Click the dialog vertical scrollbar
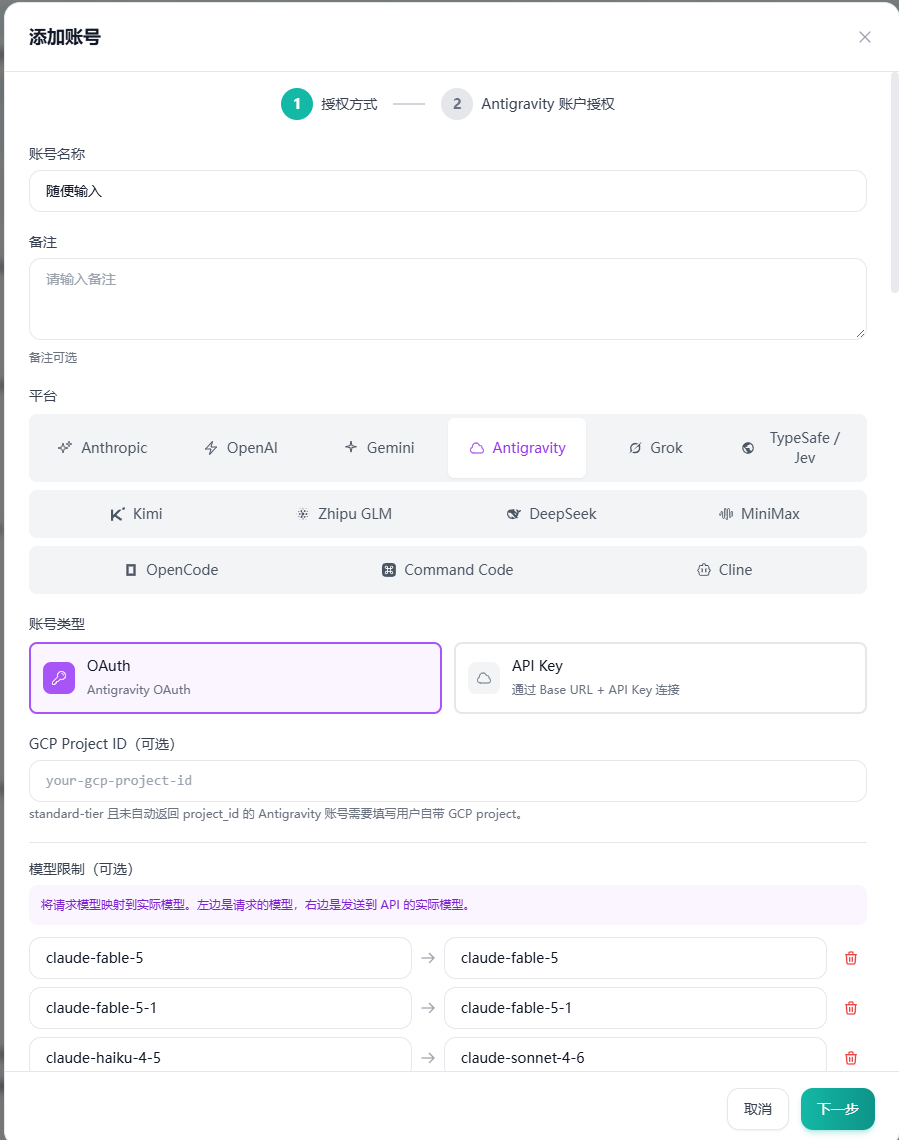Image resolution: width=899 pixels, height=1140 pixels. click(x=895, y=182)
